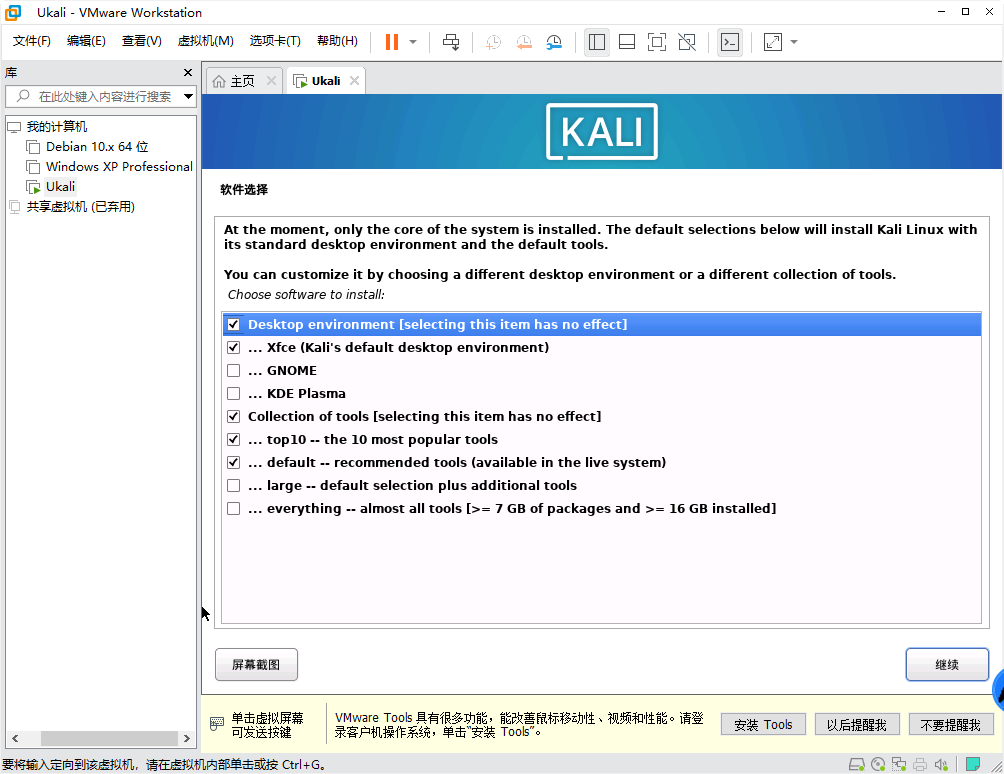This screenshot has width=1004, height=774.
Task: Click the printer status bar icon
Action: pyautogui.click(x=920, y=764)
